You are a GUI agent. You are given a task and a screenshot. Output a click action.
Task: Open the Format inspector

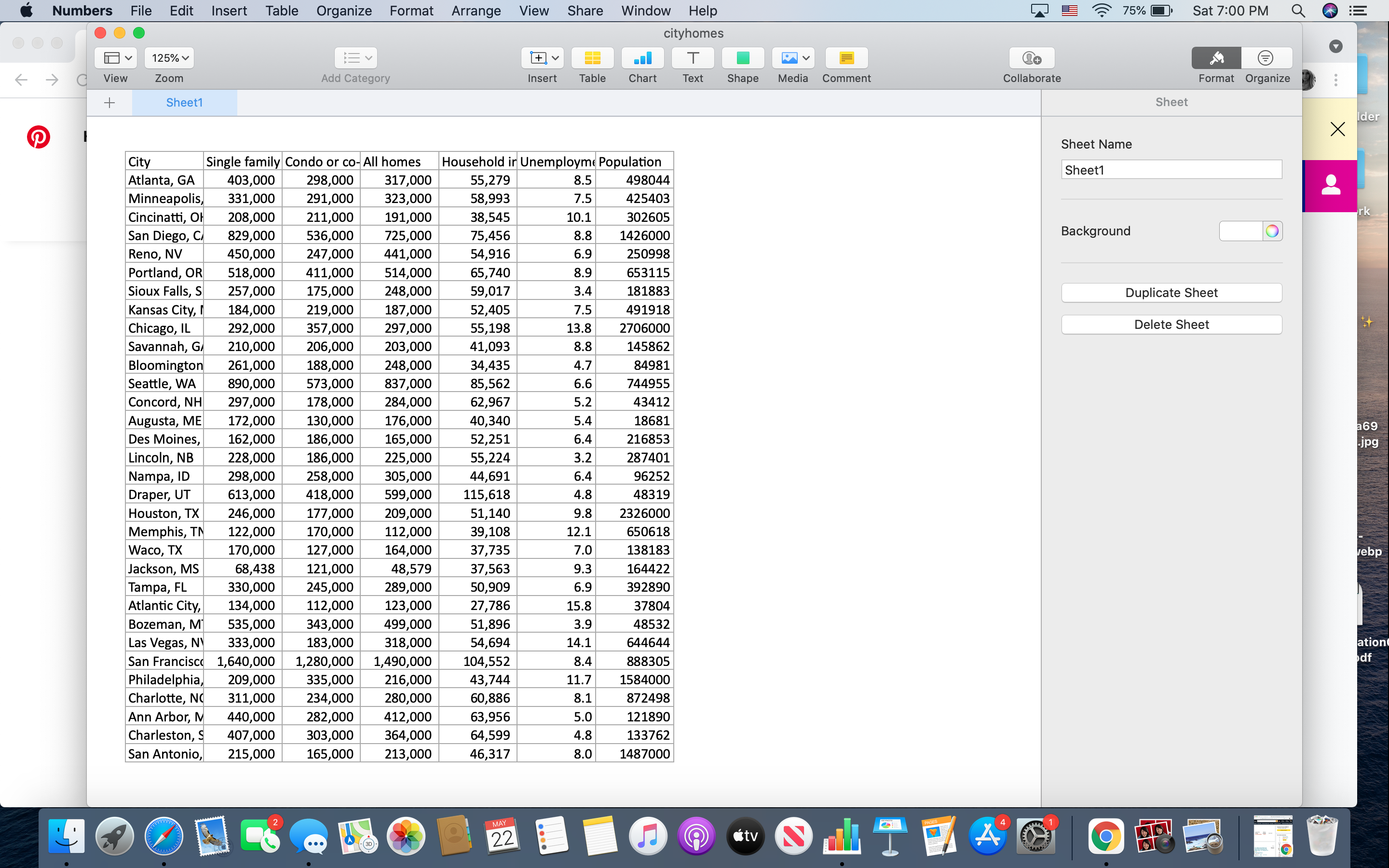[1217, 58]
